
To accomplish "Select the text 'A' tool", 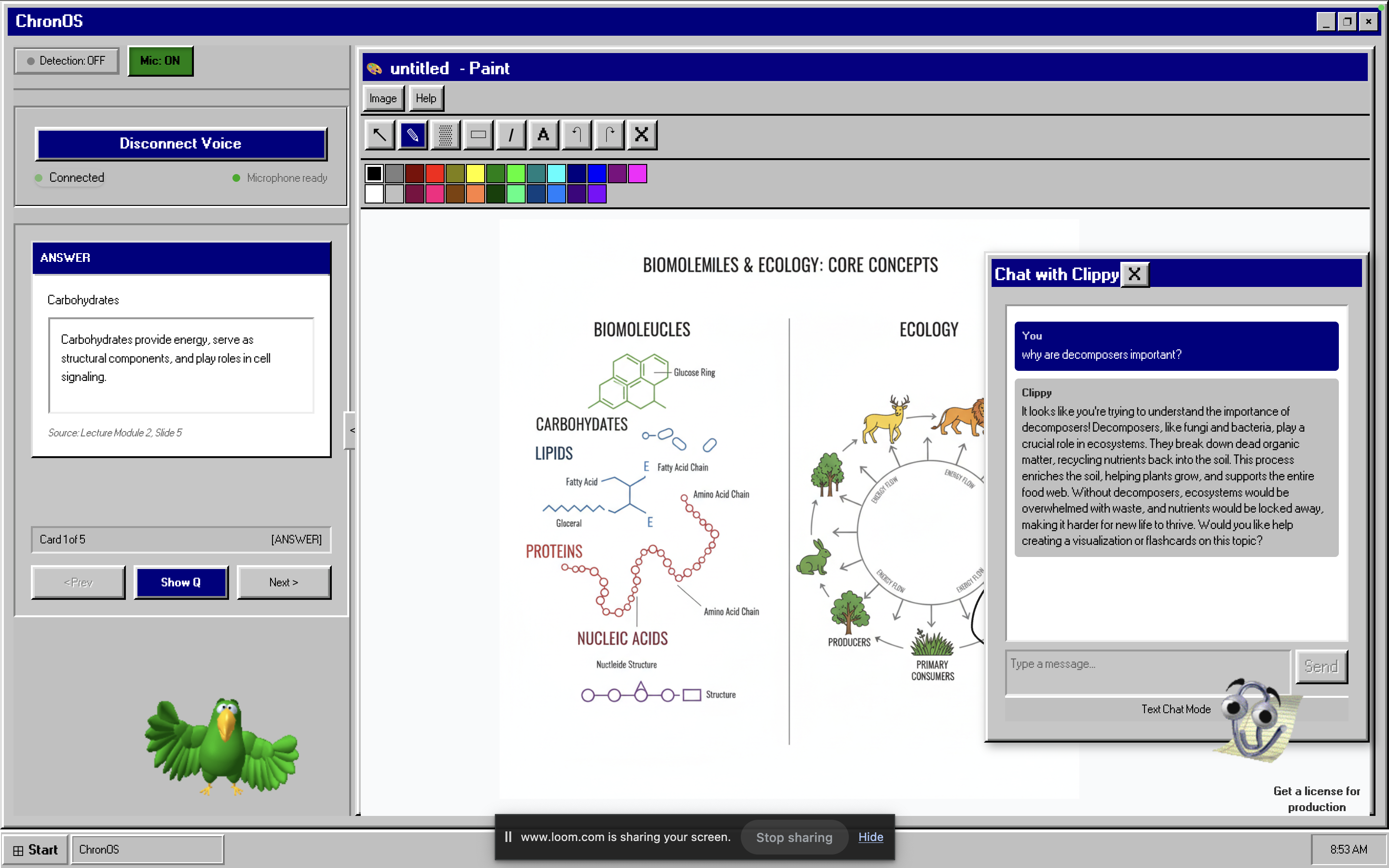I will [x=543, y=135].
